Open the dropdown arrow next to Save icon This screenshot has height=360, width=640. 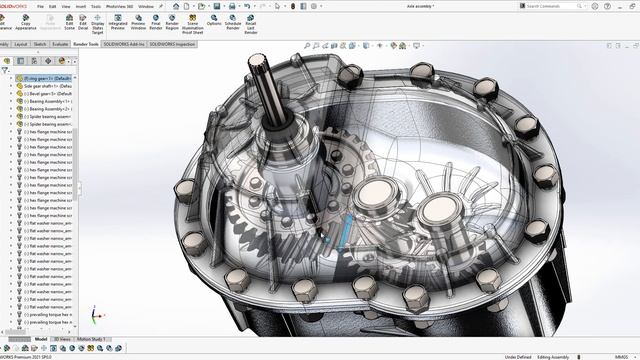point(223,6)
